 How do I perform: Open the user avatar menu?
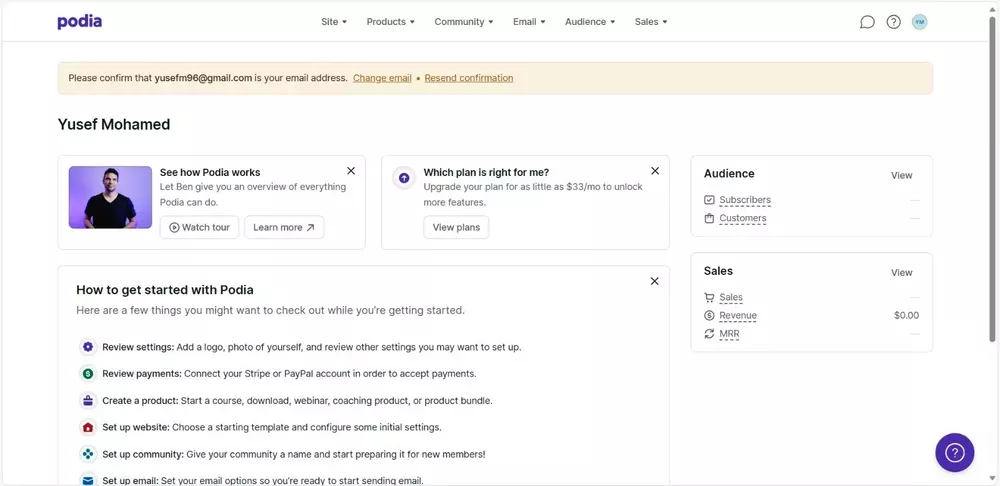[x=920, y=22]
